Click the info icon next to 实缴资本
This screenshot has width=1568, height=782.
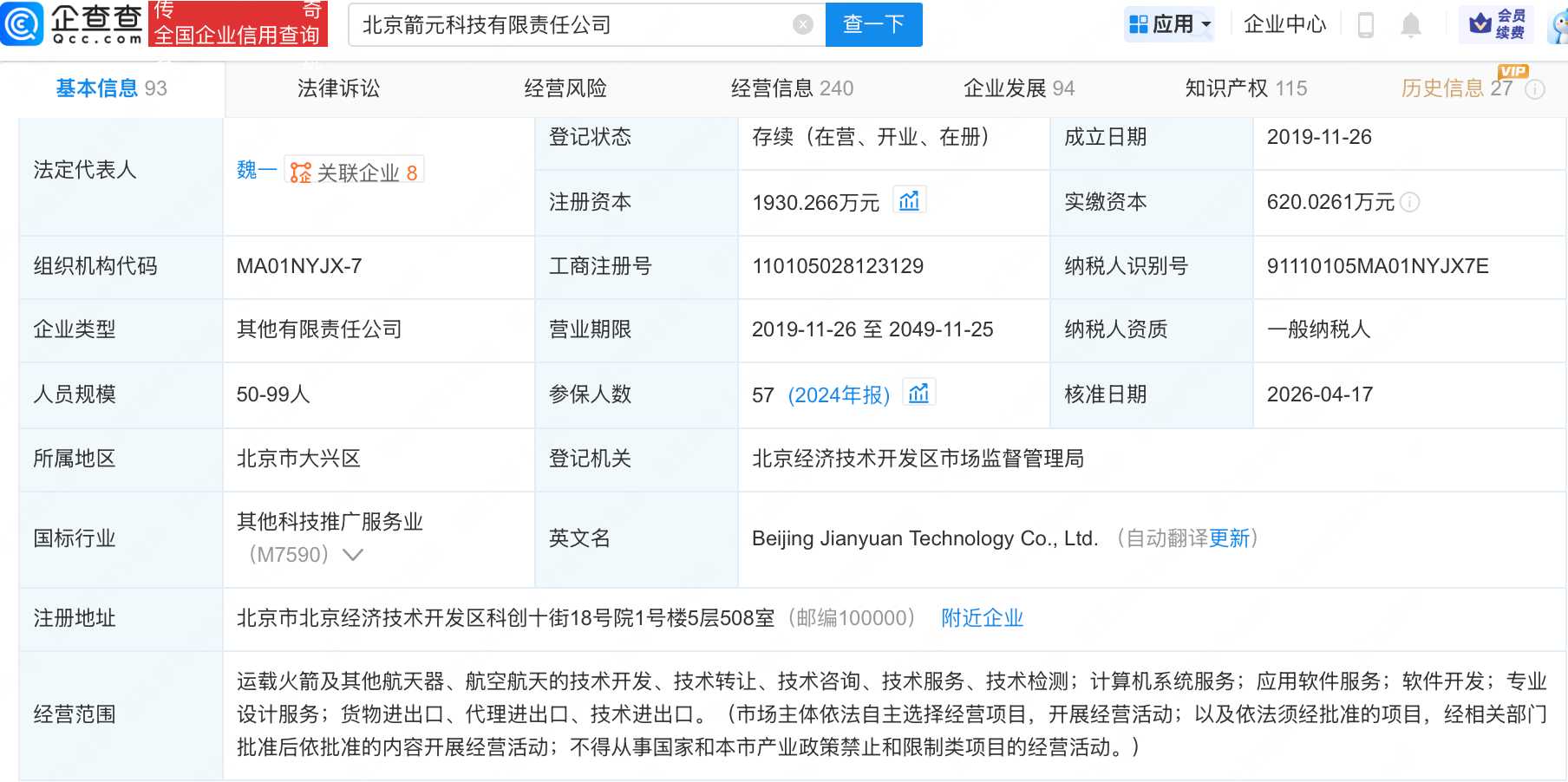pyautogui.click(x=1411, y=203)
